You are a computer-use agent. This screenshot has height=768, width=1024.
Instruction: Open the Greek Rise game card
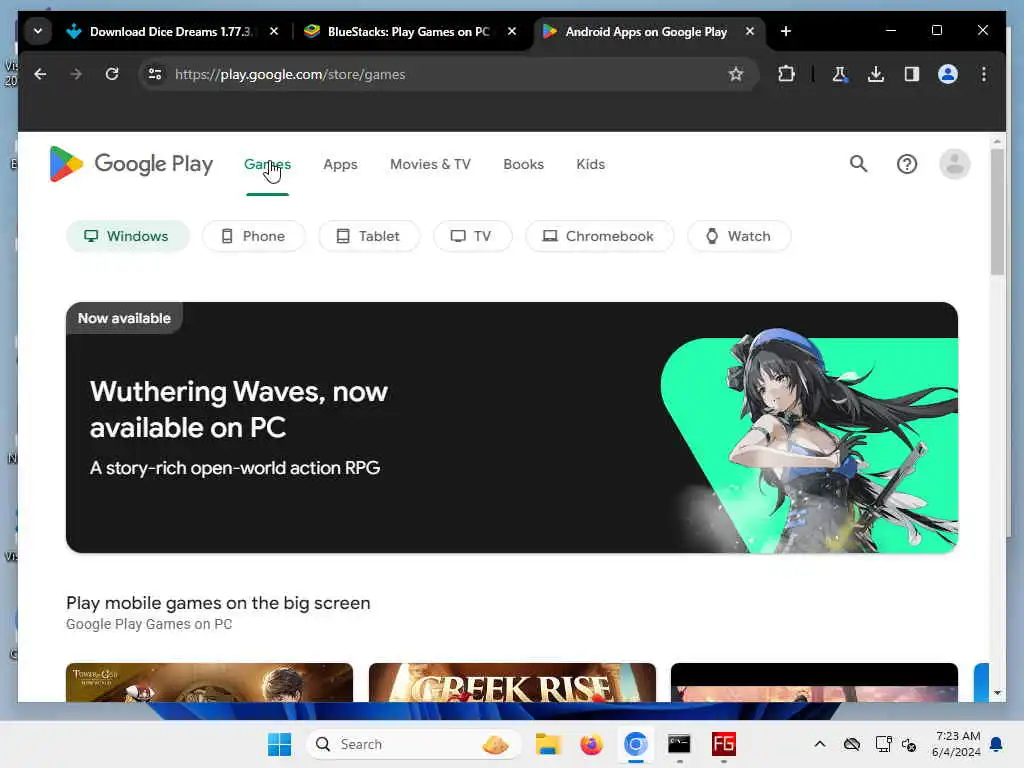[x=512, y=682]
